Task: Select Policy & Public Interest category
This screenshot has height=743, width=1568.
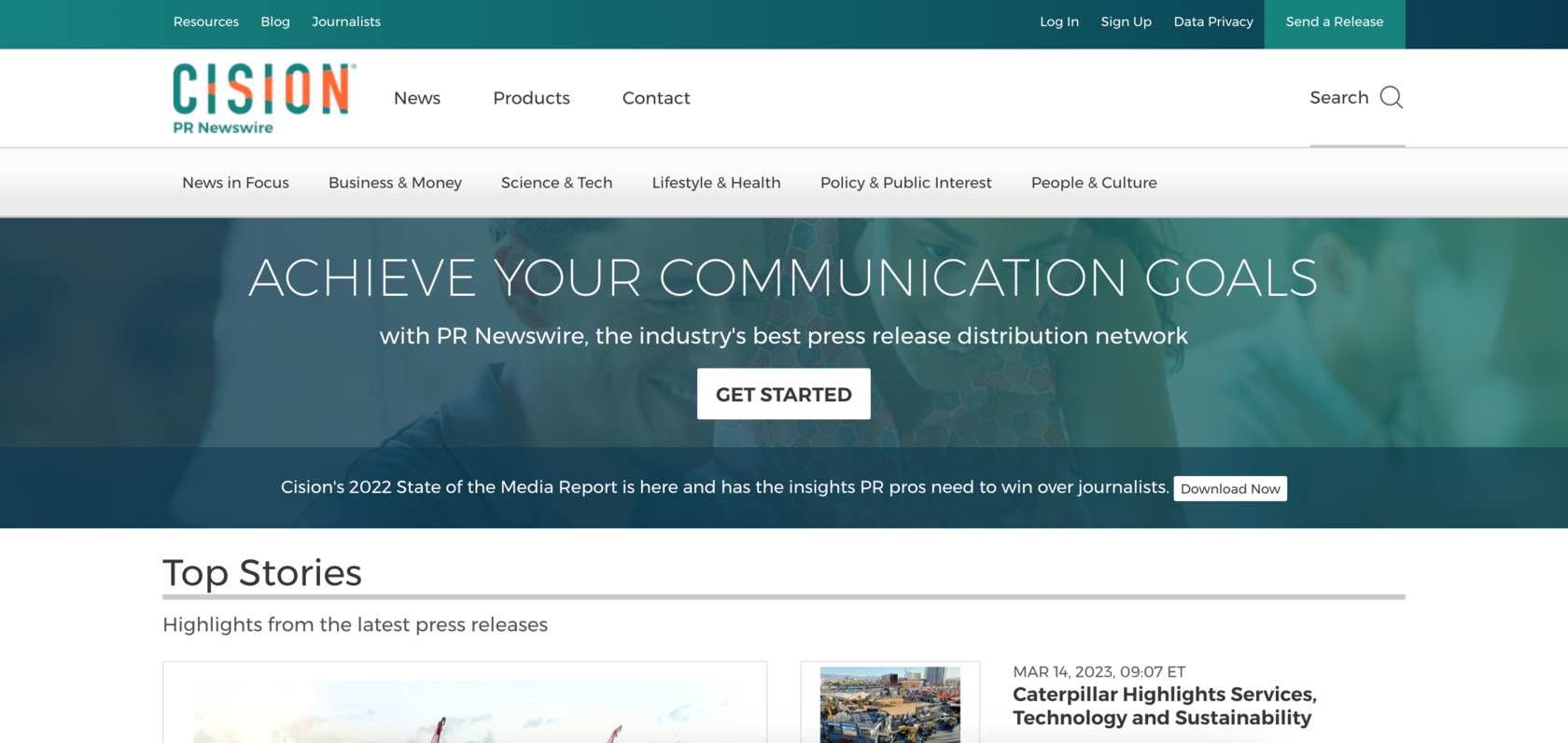Action: 905,183
